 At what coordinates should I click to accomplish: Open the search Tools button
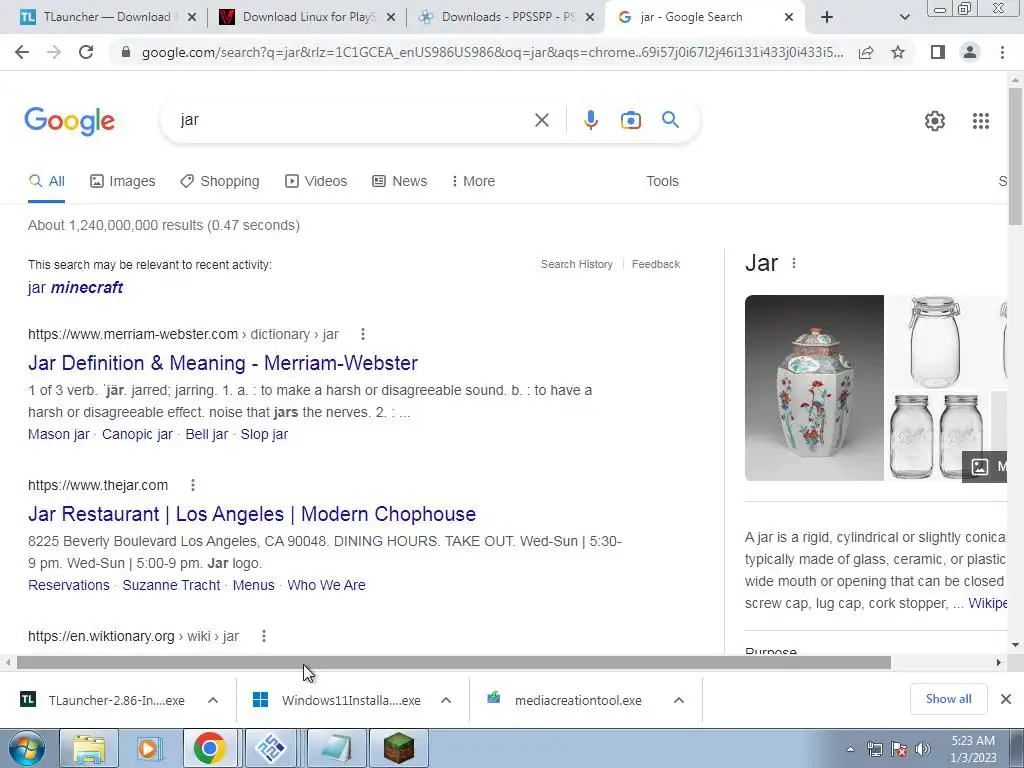pyautogui.click(x=662, y=182)
